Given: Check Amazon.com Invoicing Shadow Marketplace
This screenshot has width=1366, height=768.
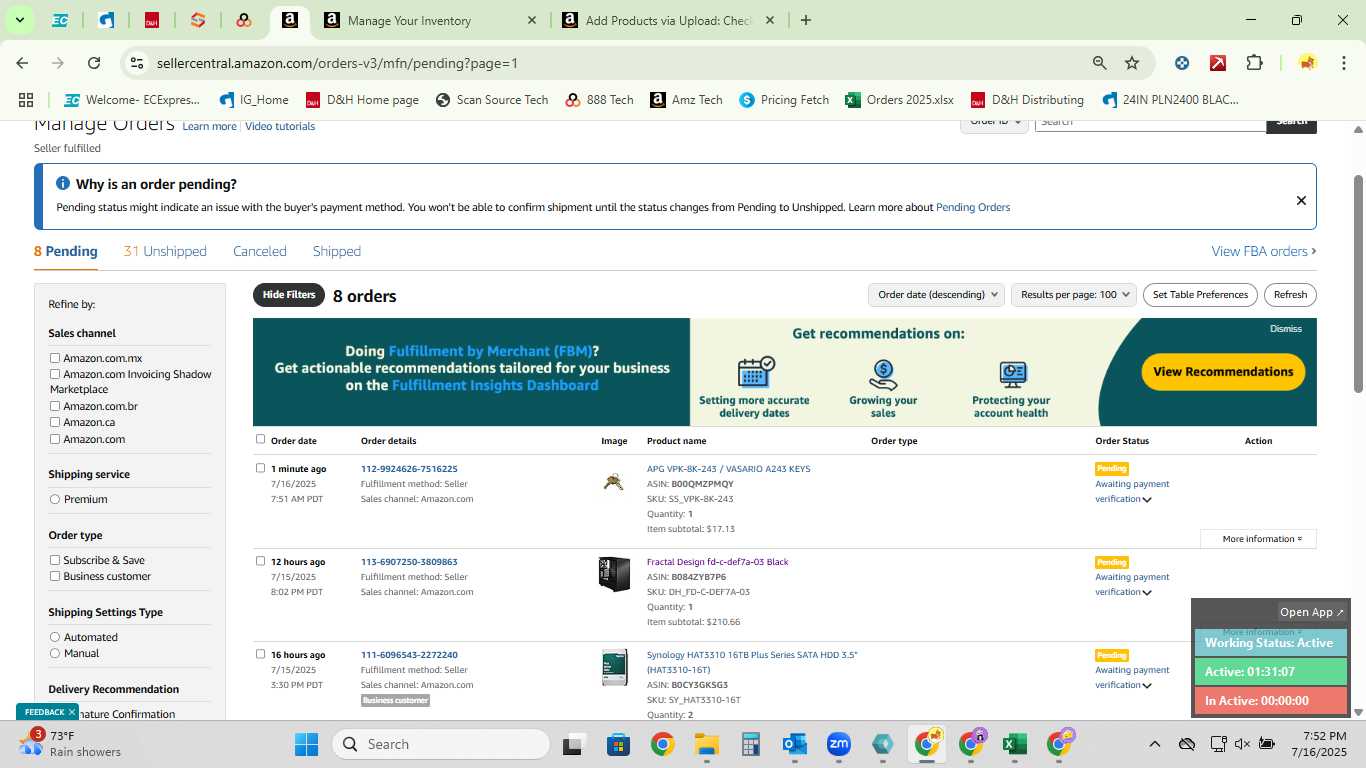Looking at the screenshot, I should (55, 374).
